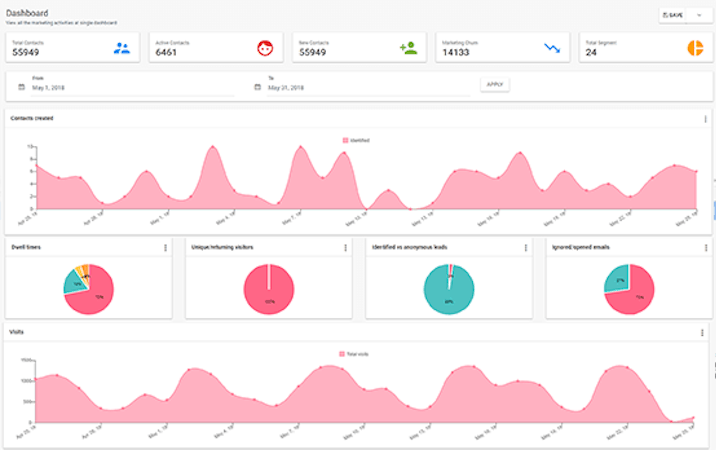Click the Total Segment orange pie icon

695,48
